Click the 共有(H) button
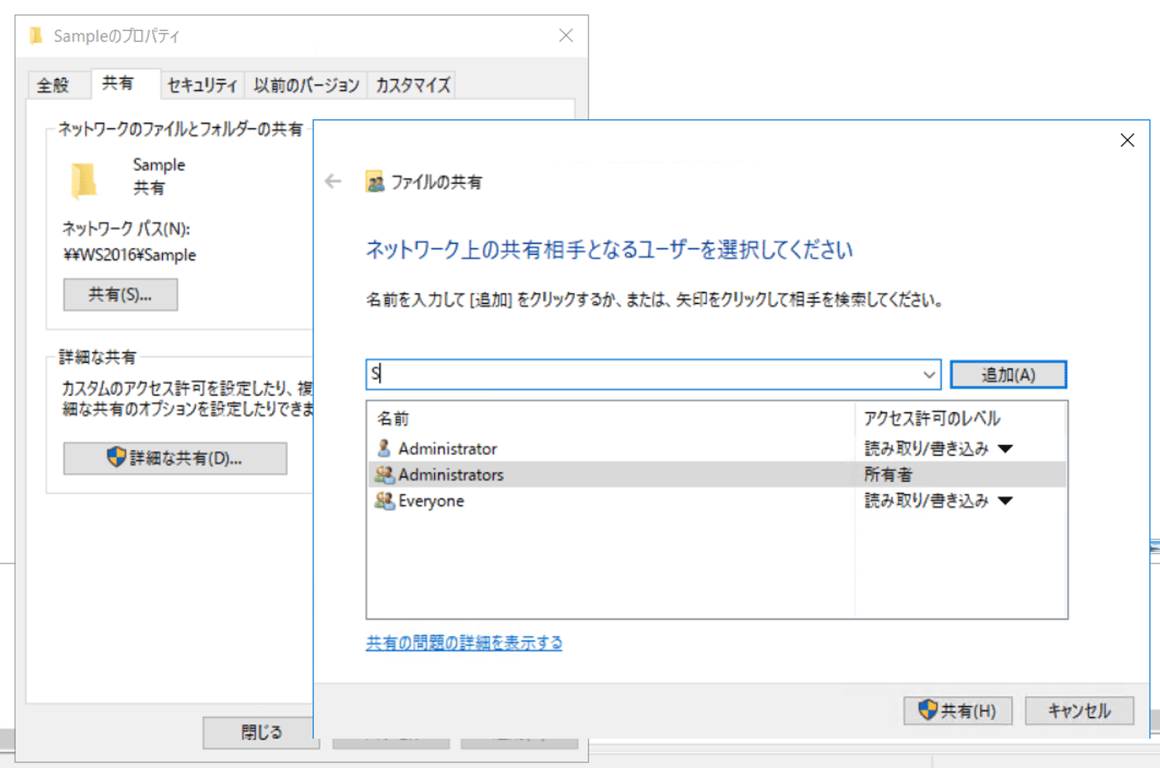This screenshot has height=768, width=1160. pos(958,710)
